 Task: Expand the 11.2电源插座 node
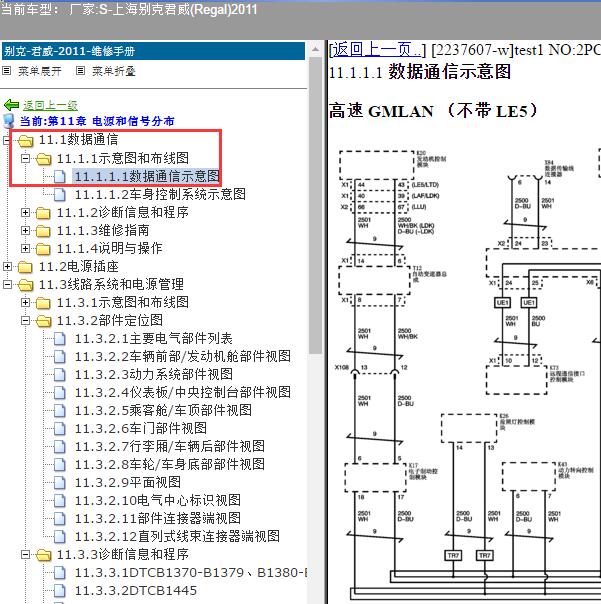click(7, 266)
